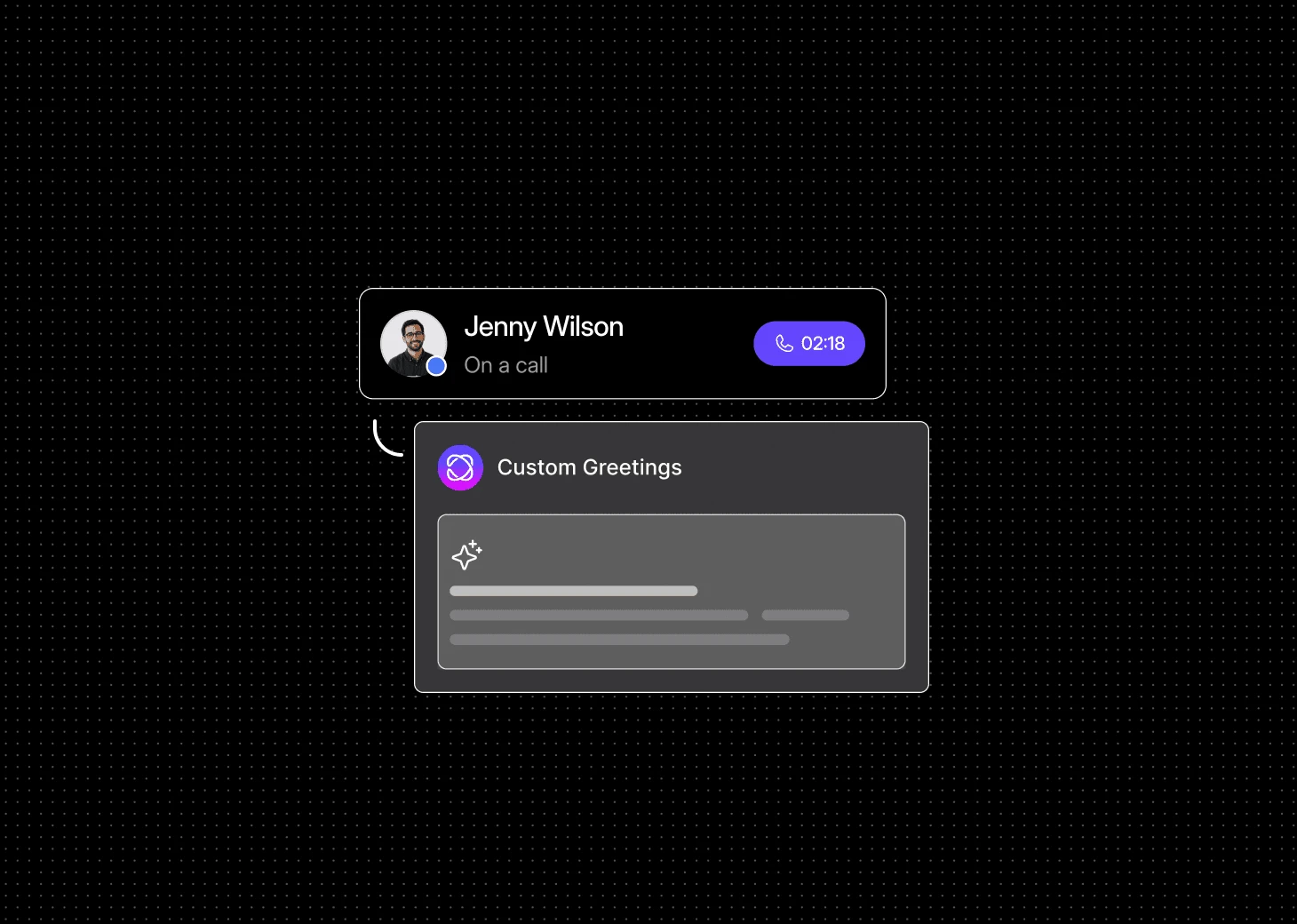Click the phone icon in call timer
1297x924 pixels.
[784, 344]
